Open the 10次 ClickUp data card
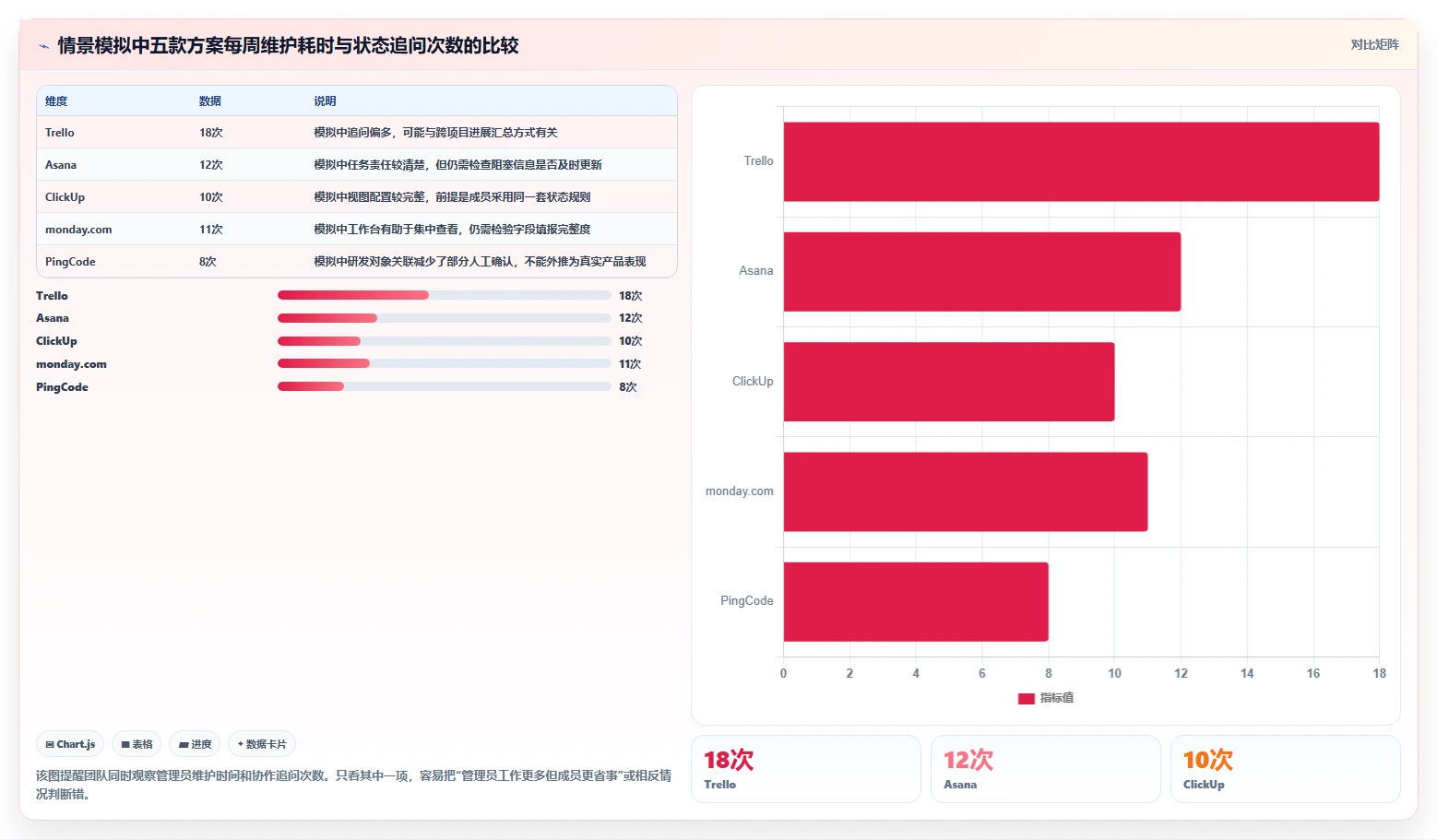The height and width of the screenshot is (840, 1437). (1286, 769)
